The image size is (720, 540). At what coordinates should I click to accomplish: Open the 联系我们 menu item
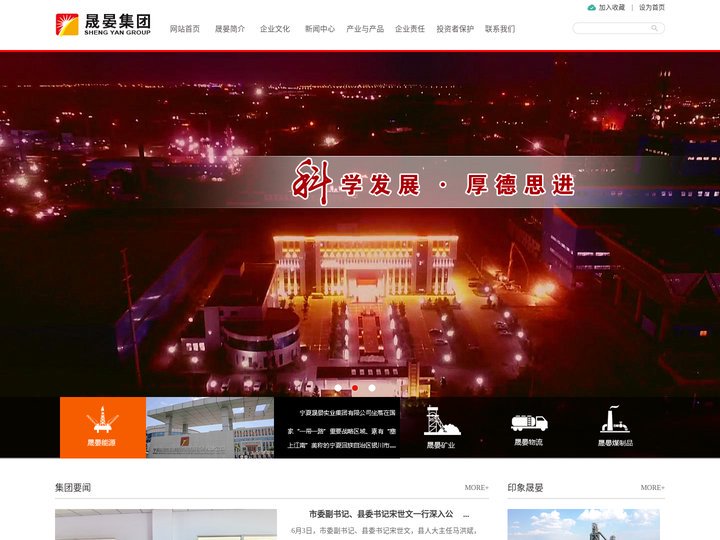pos(500,29)
